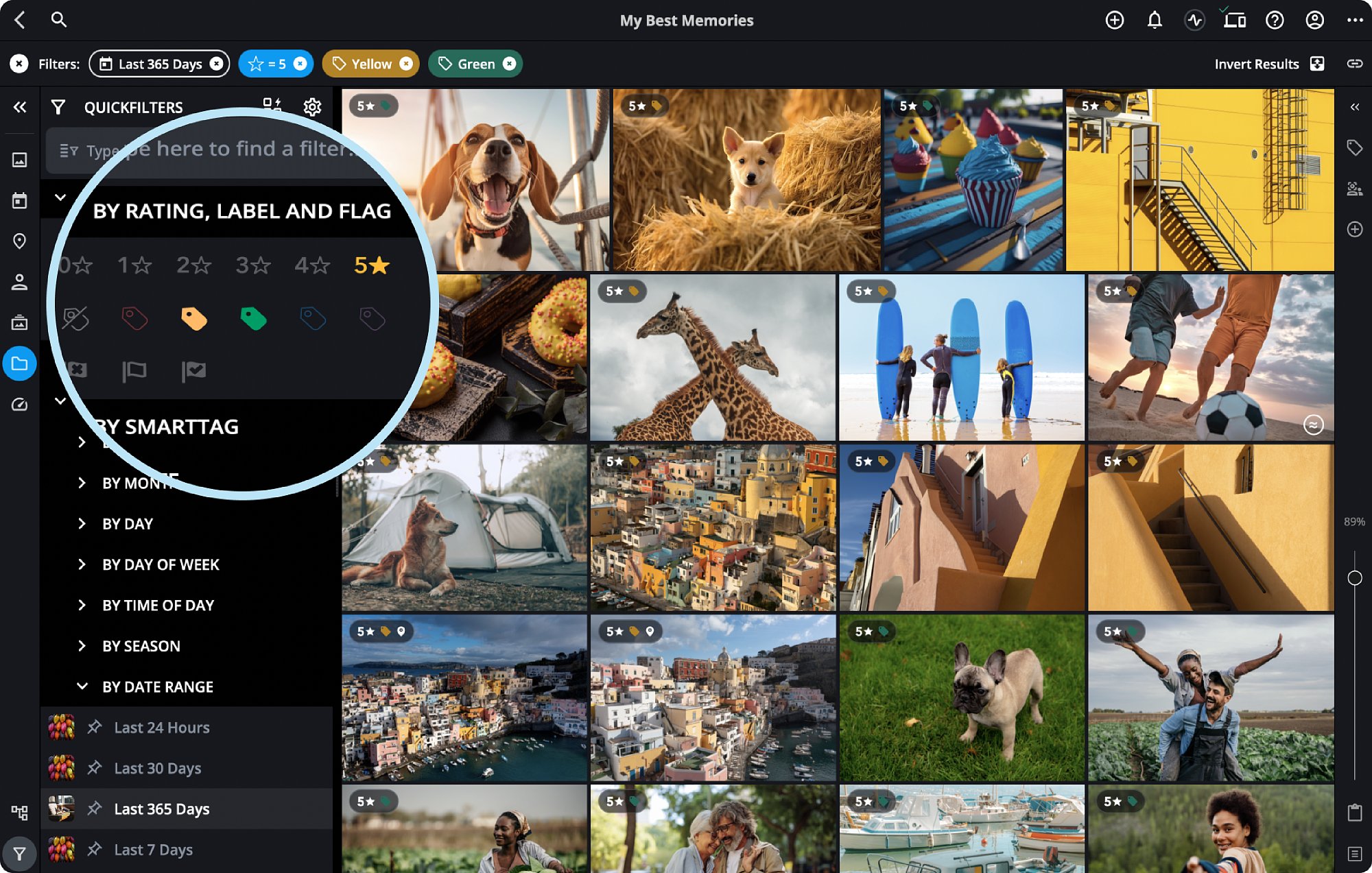The width and height of the screenshot is (1372, 873).
Task: Click the add plus circle icon in top bar
Action: point(1115,20)
